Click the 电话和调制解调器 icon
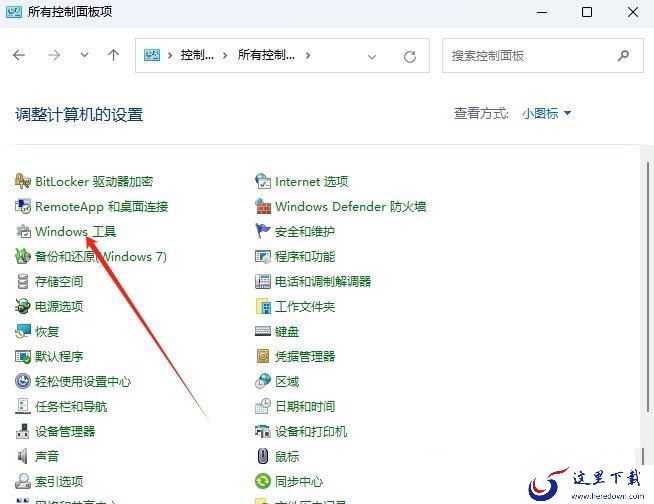The image size is (654, 504). (x=263, y=282)
